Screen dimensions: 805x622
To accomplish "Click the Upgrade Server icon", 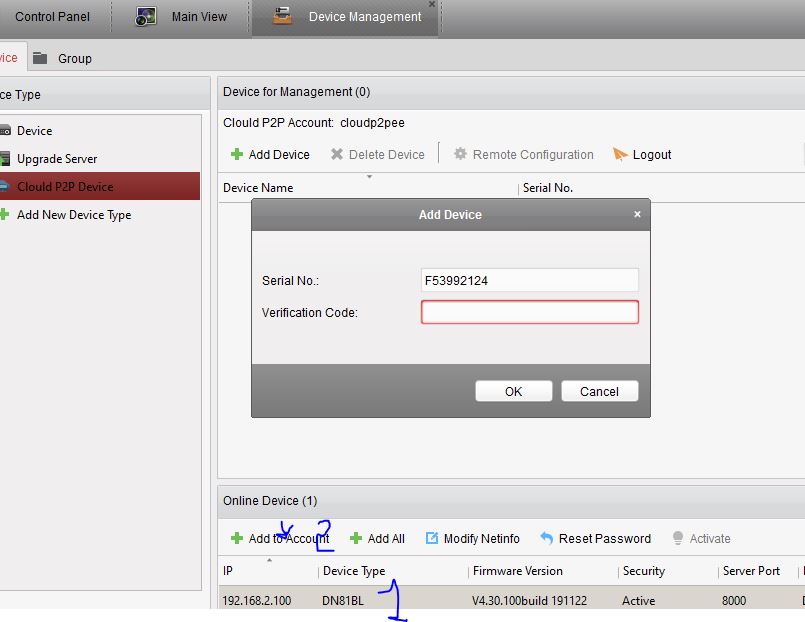I will (5, 159).
